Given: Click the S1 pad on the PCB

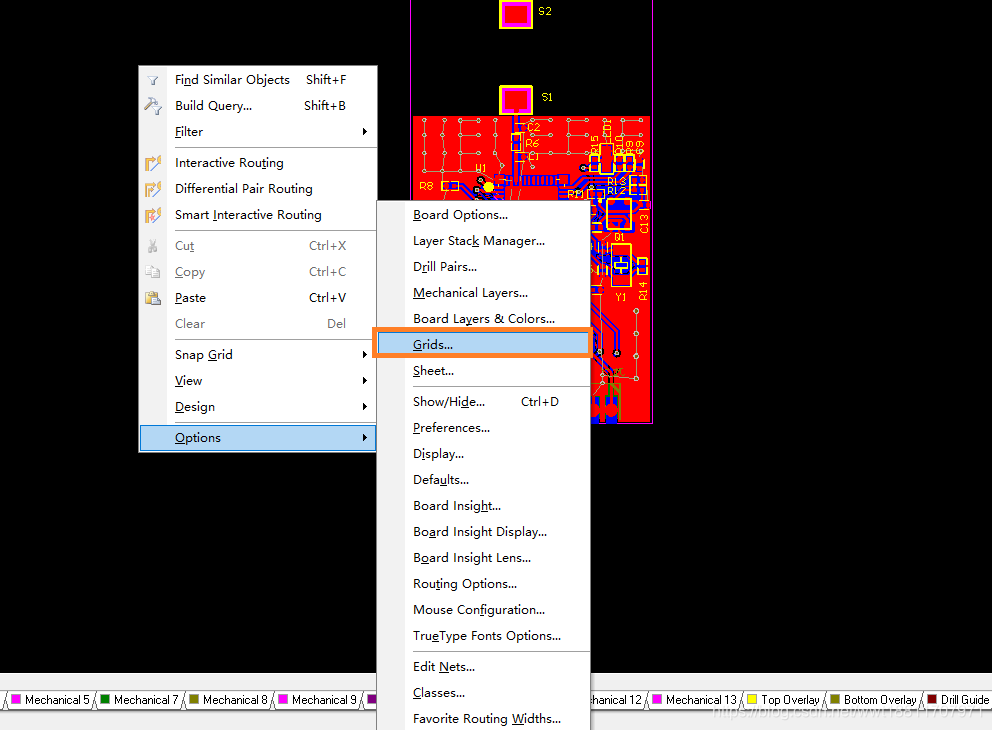Looking at the screenshot, I should tap(516, 99).
